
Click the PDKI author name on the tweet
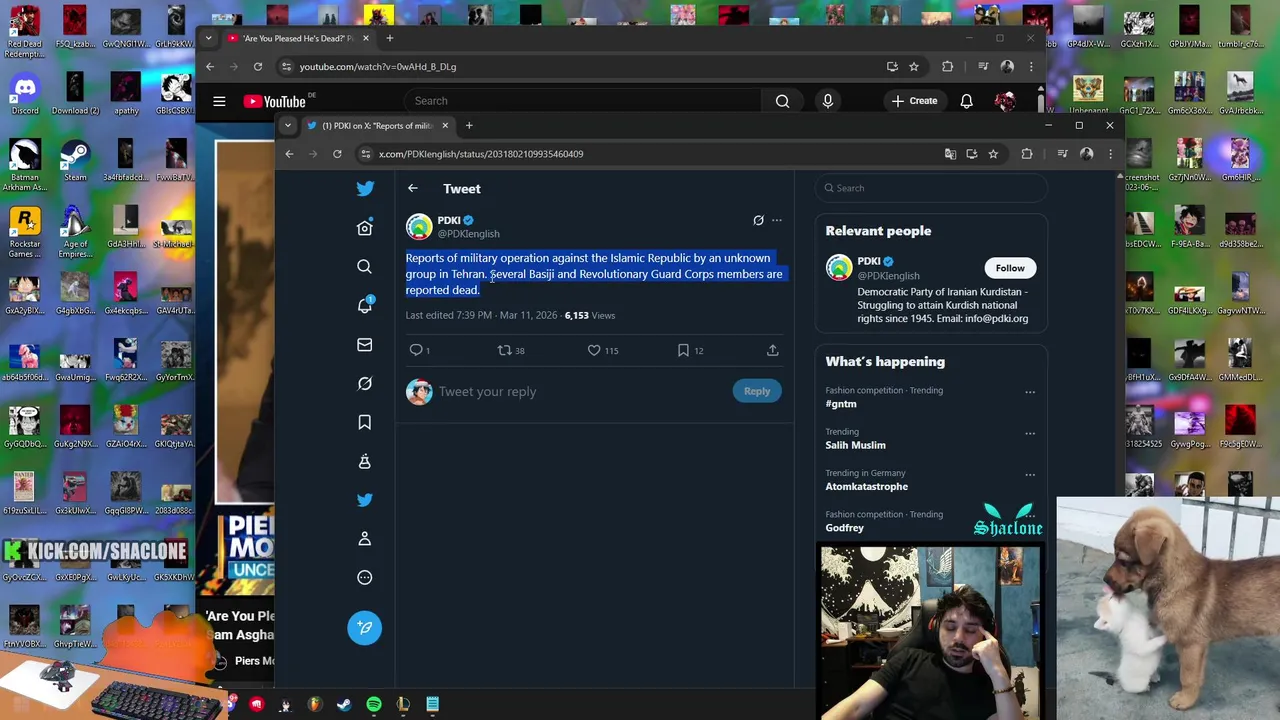tap(449, 220)
